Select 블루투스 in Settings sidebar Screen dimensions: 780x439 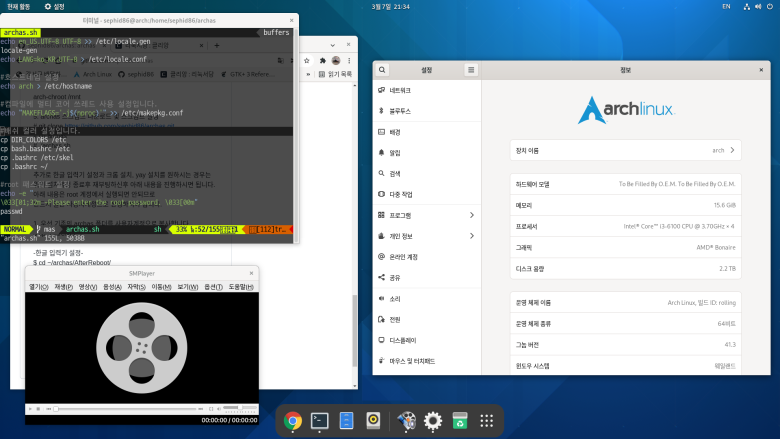tap(427, 111)
